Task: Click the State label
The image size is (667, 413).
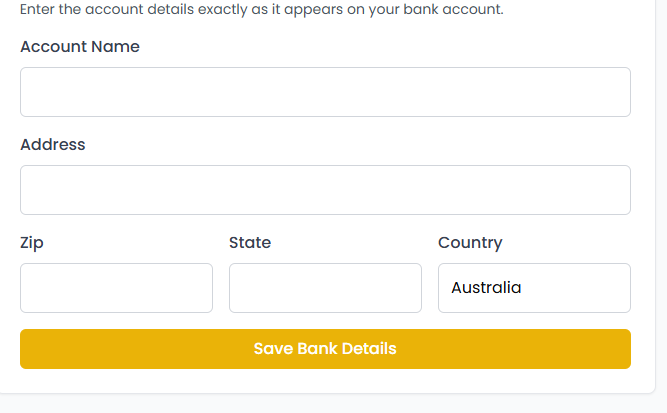Action: pos(250,243)
